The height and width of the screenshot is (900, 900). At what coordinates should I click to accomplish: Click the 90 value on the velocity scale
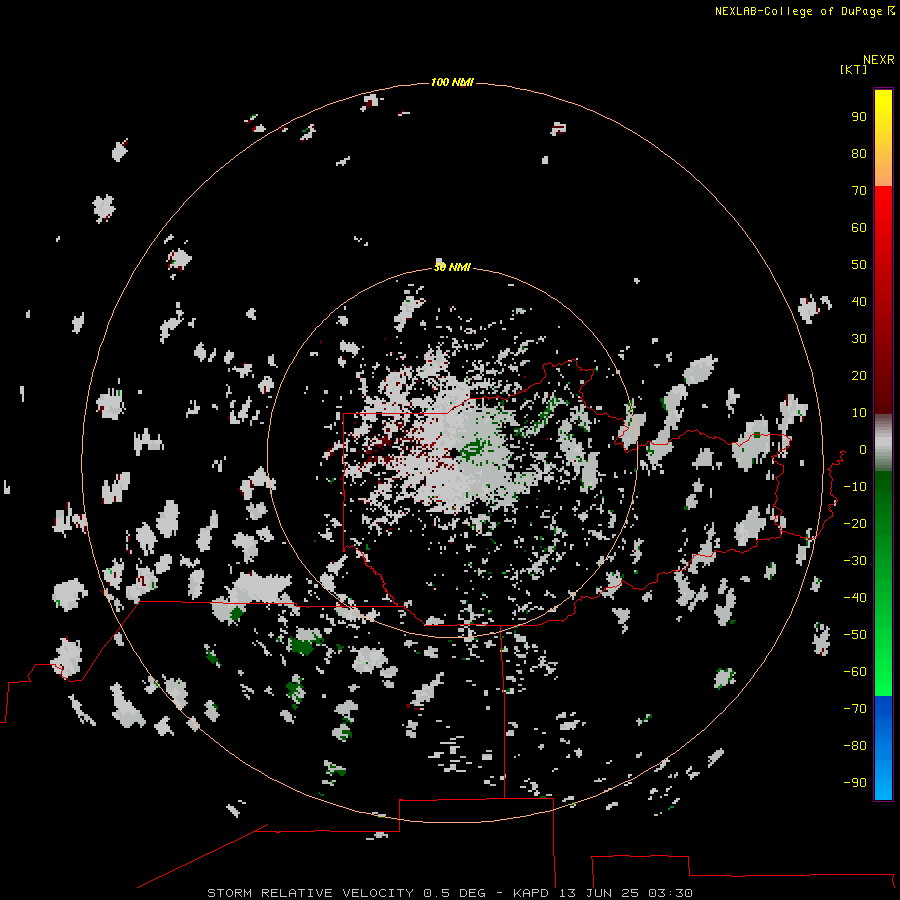pos(859,117)
